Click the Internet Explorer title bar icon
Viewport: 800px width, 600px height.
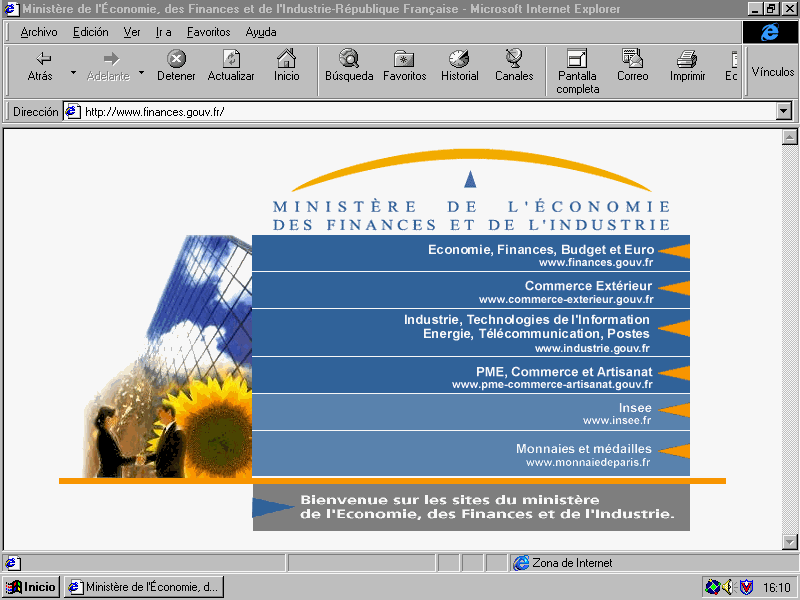pyautogui.click(x=11, y=9)
